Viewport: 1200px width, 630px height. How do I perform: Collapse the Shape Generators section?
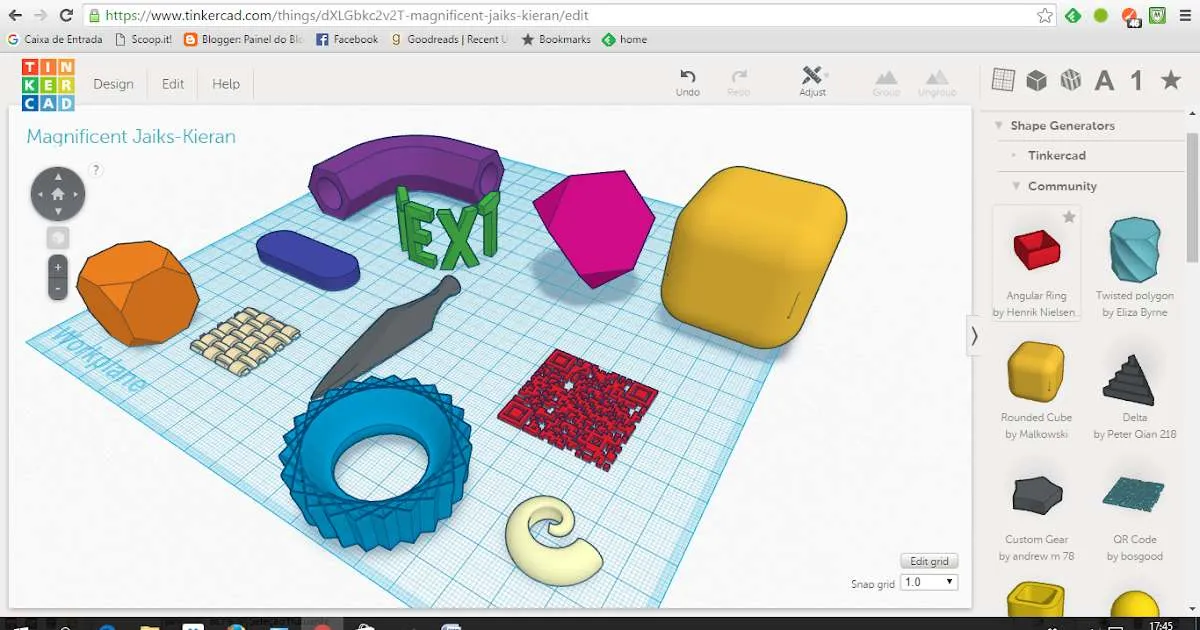tap(999, 125)
